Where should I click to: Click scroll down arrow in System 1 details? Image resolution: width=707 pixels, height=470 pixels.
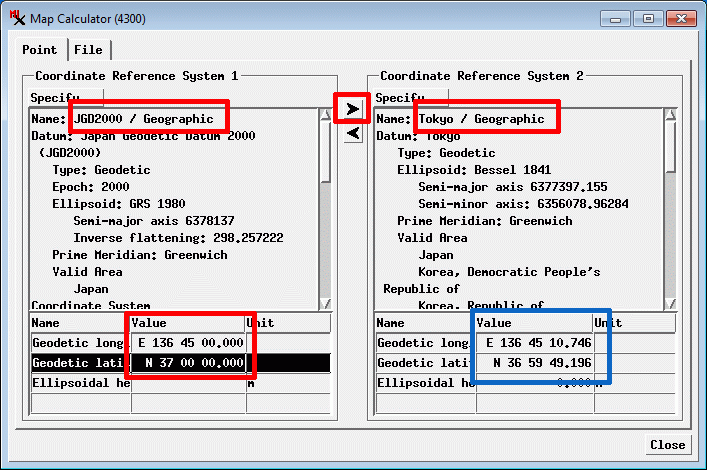(x=326, y=304)
